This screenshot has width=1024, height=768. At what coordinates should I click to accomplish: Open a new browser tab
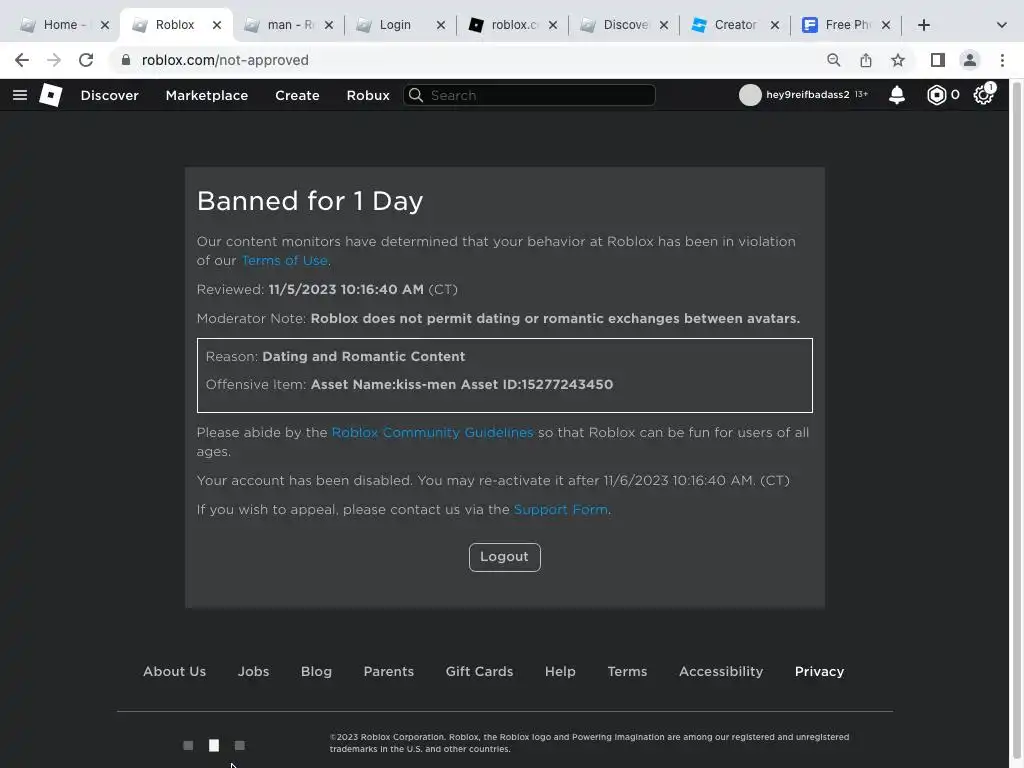click(x=923, y=25)
